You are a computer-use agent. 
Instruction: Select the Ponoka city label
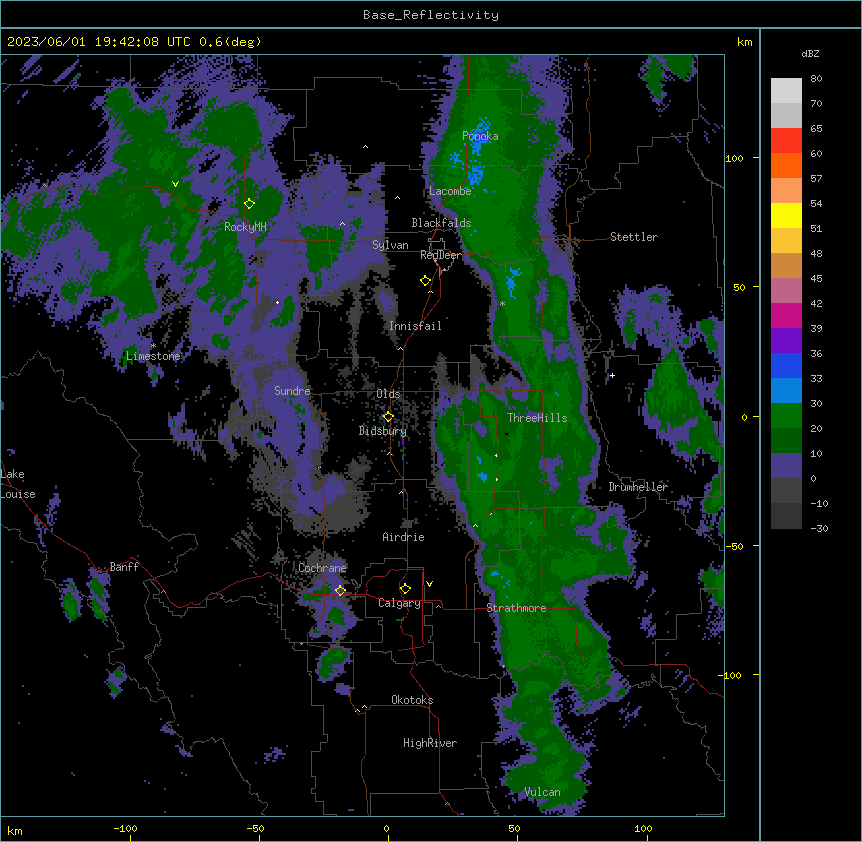pyautogui.click(x=480, y=136)
